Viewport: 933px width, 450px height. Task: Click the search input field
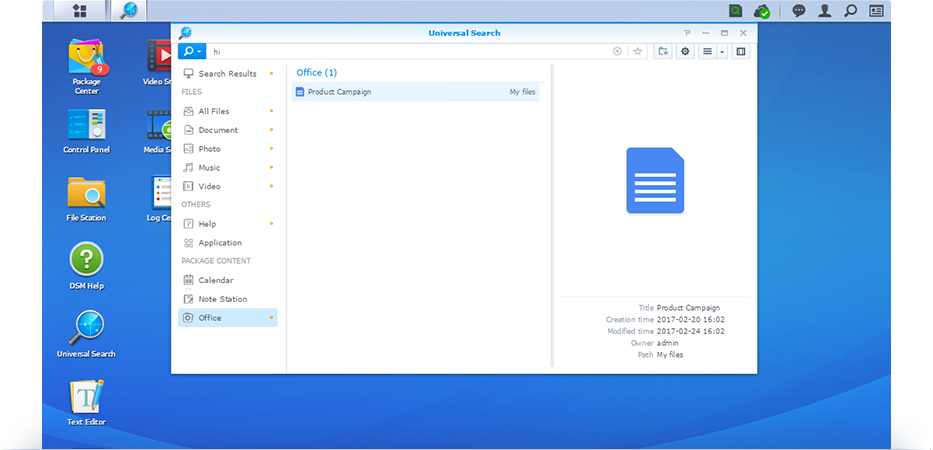click(411, 52)
